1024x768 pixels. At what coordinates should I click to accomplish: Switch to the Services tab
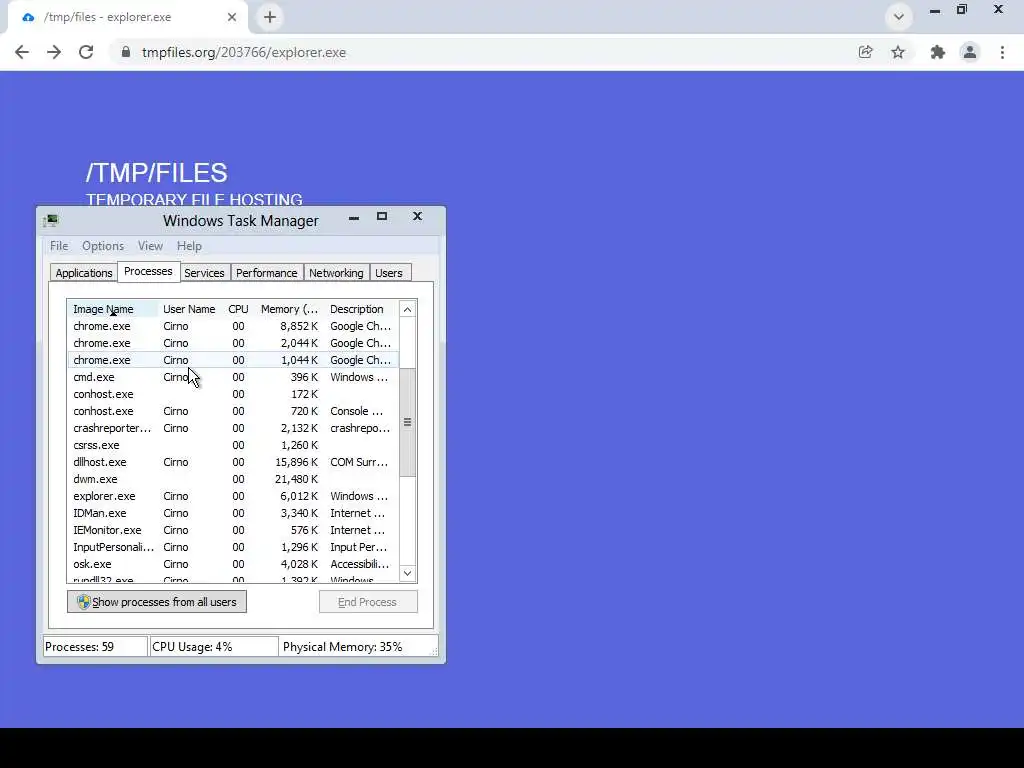pyautogui.click(x=204, y=273)
